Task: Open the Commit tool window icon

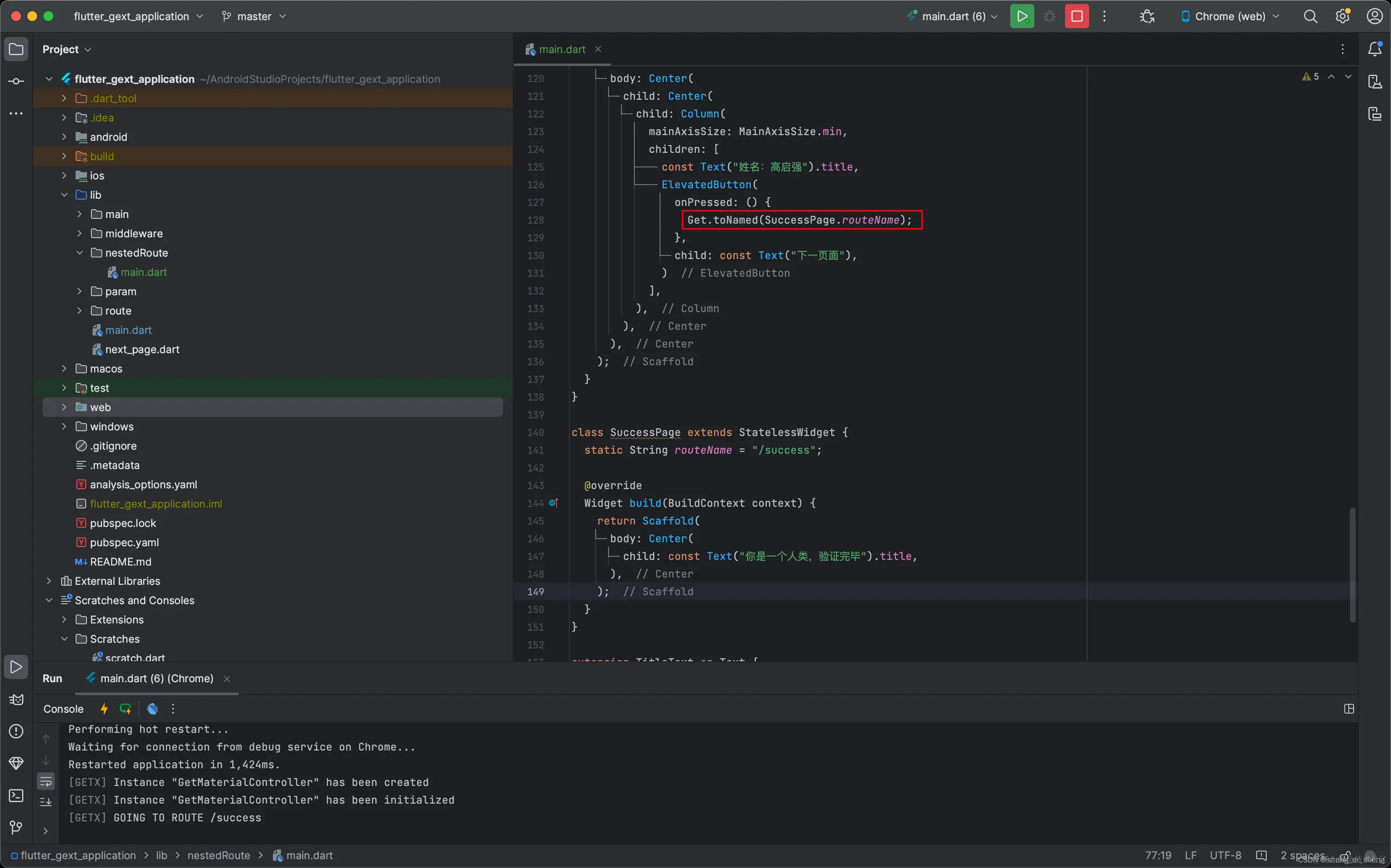Action: [x=16, y=81]
